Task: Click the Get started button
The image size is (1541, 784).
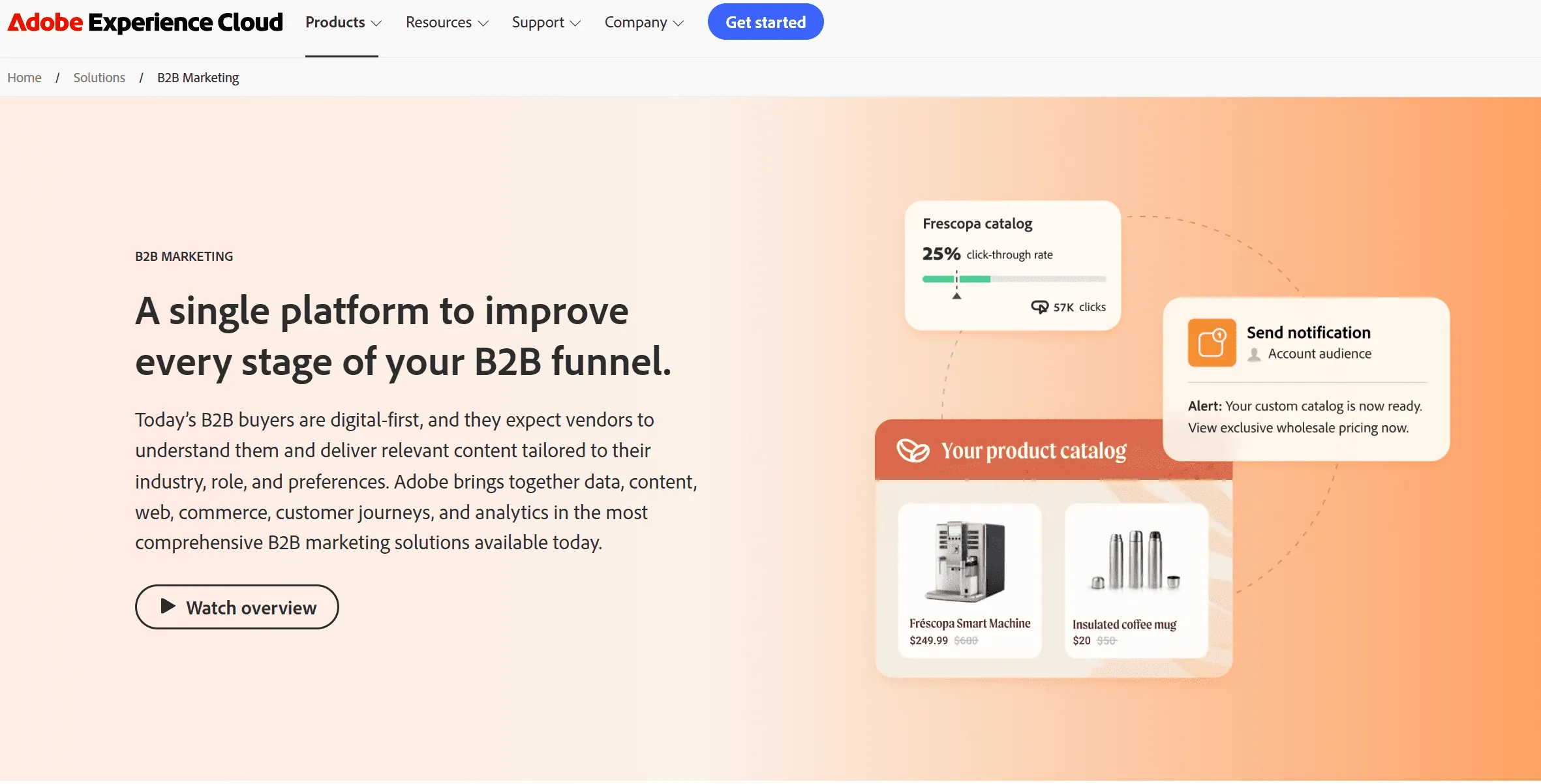Action: coord(765,22)
